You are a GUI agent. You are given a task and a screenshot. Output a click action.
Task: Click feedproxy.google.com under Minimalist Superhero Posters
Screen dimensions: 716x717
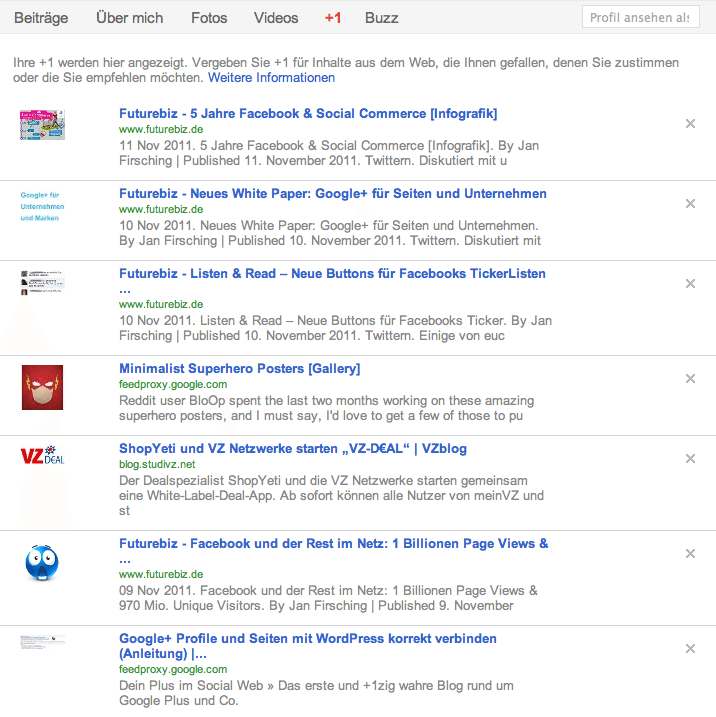click(x=173, y=385)
